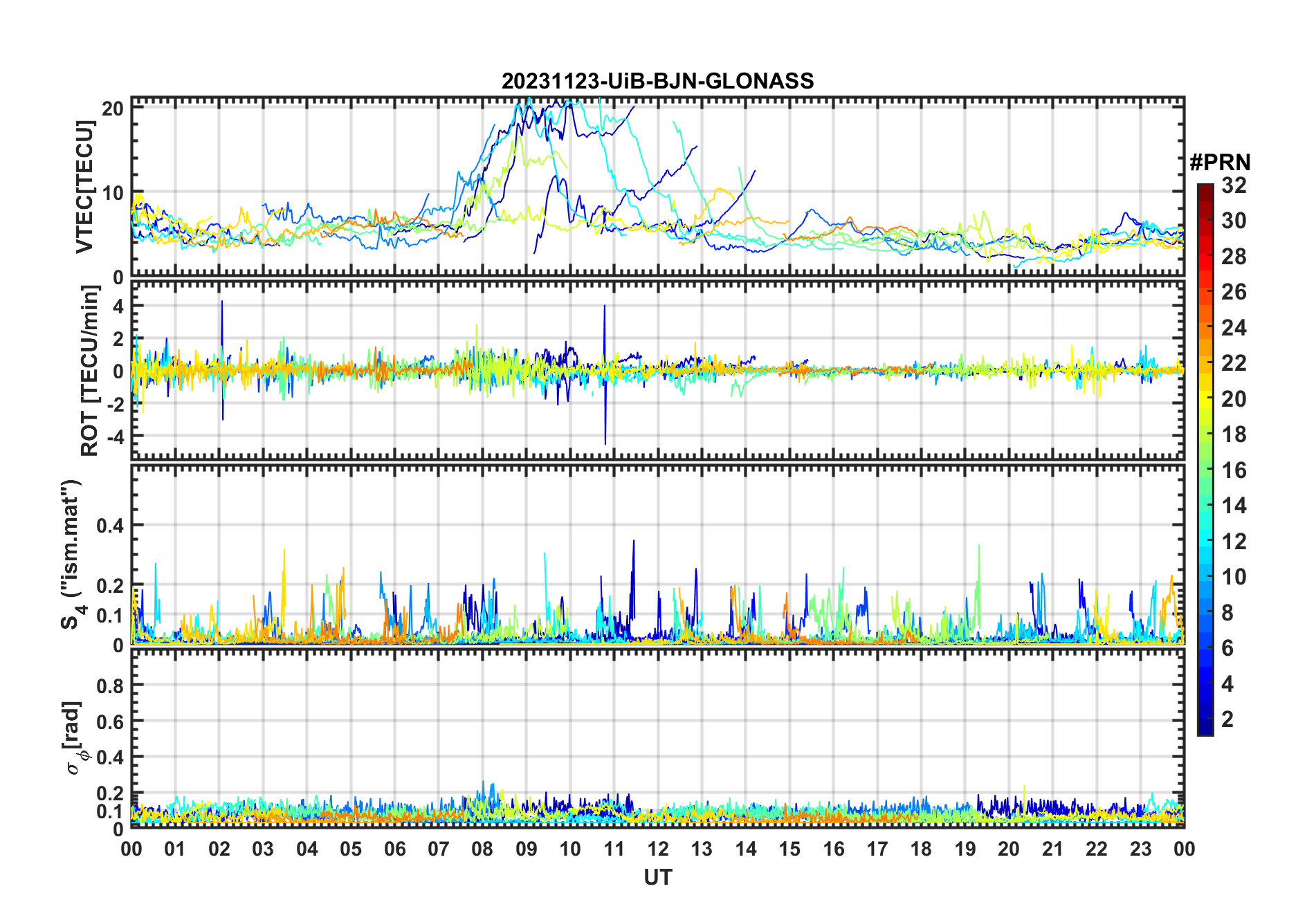
Task: Click colorbar tick label 24
Action: (1234, 327)
